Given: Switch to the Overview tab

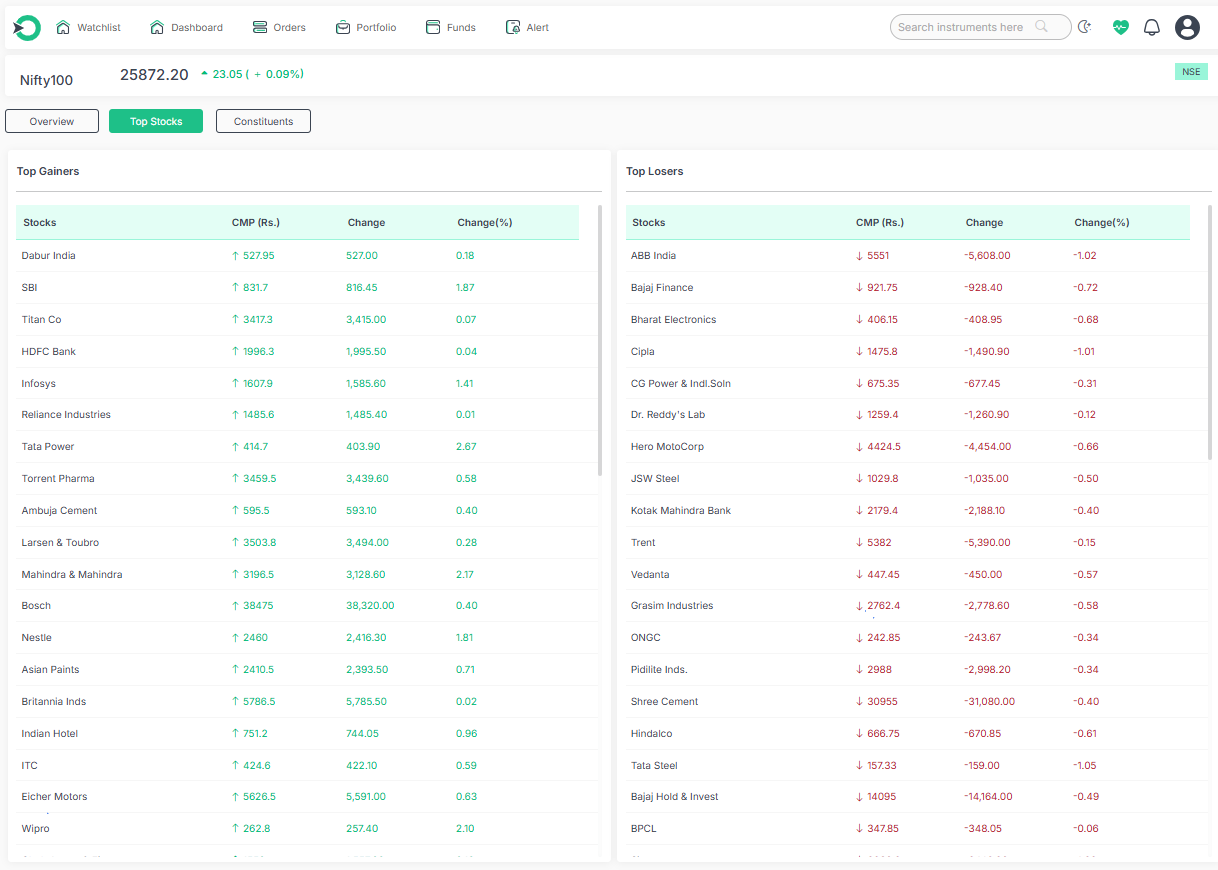Looking at the screenshot, I should click(52, 121).
